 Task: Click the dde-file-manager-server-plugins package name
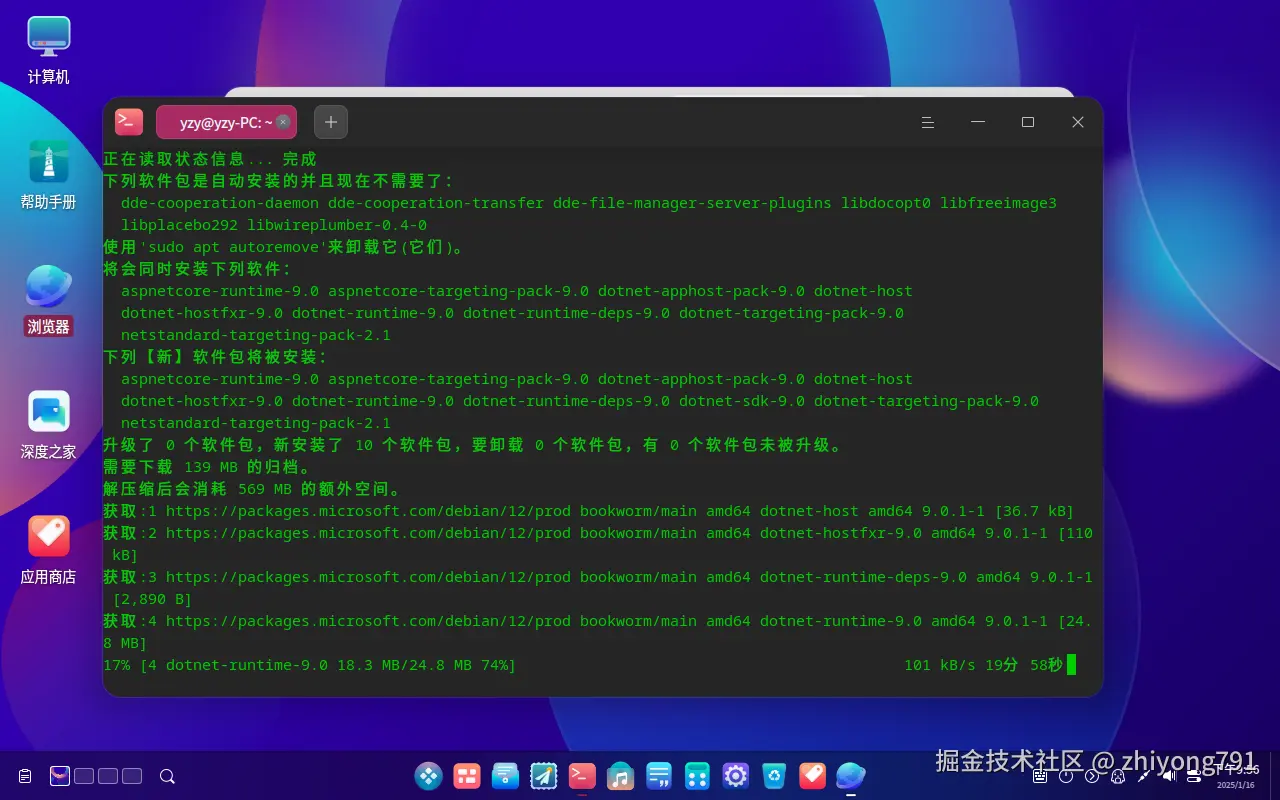(692, 203)
